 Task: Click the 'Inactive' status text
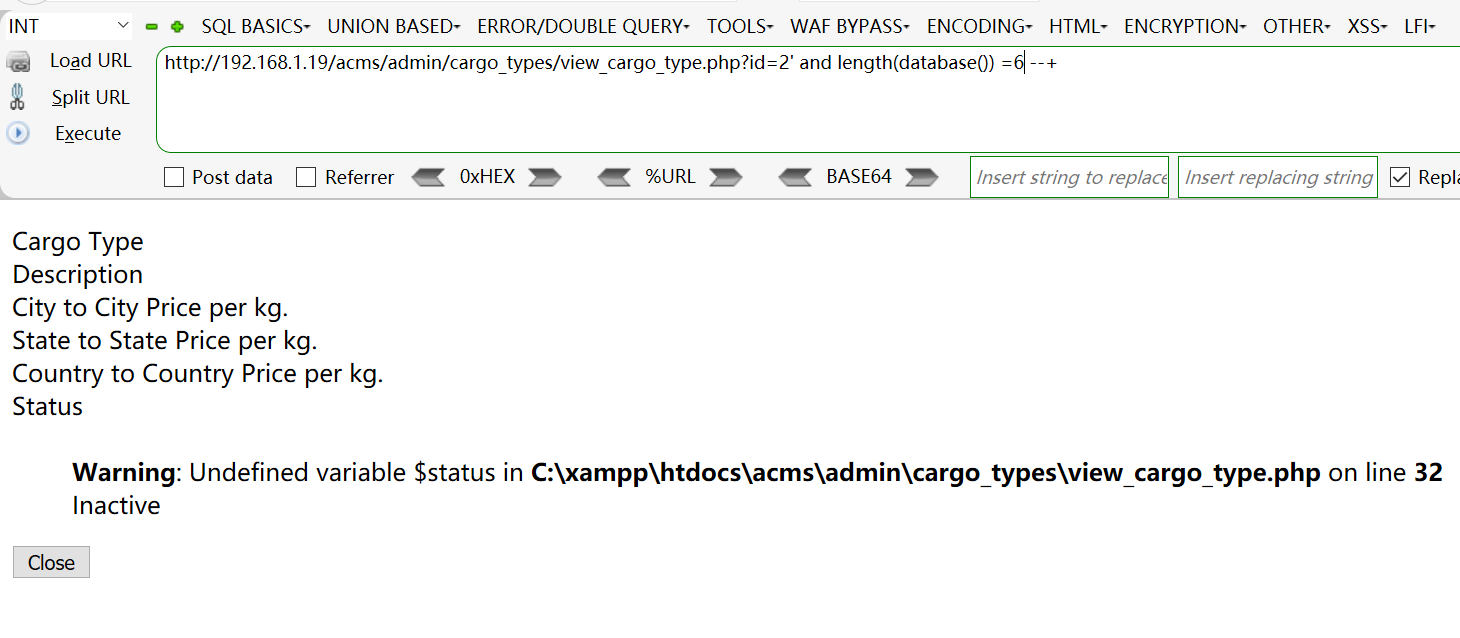pyautogui.click(x=116, y=505)
